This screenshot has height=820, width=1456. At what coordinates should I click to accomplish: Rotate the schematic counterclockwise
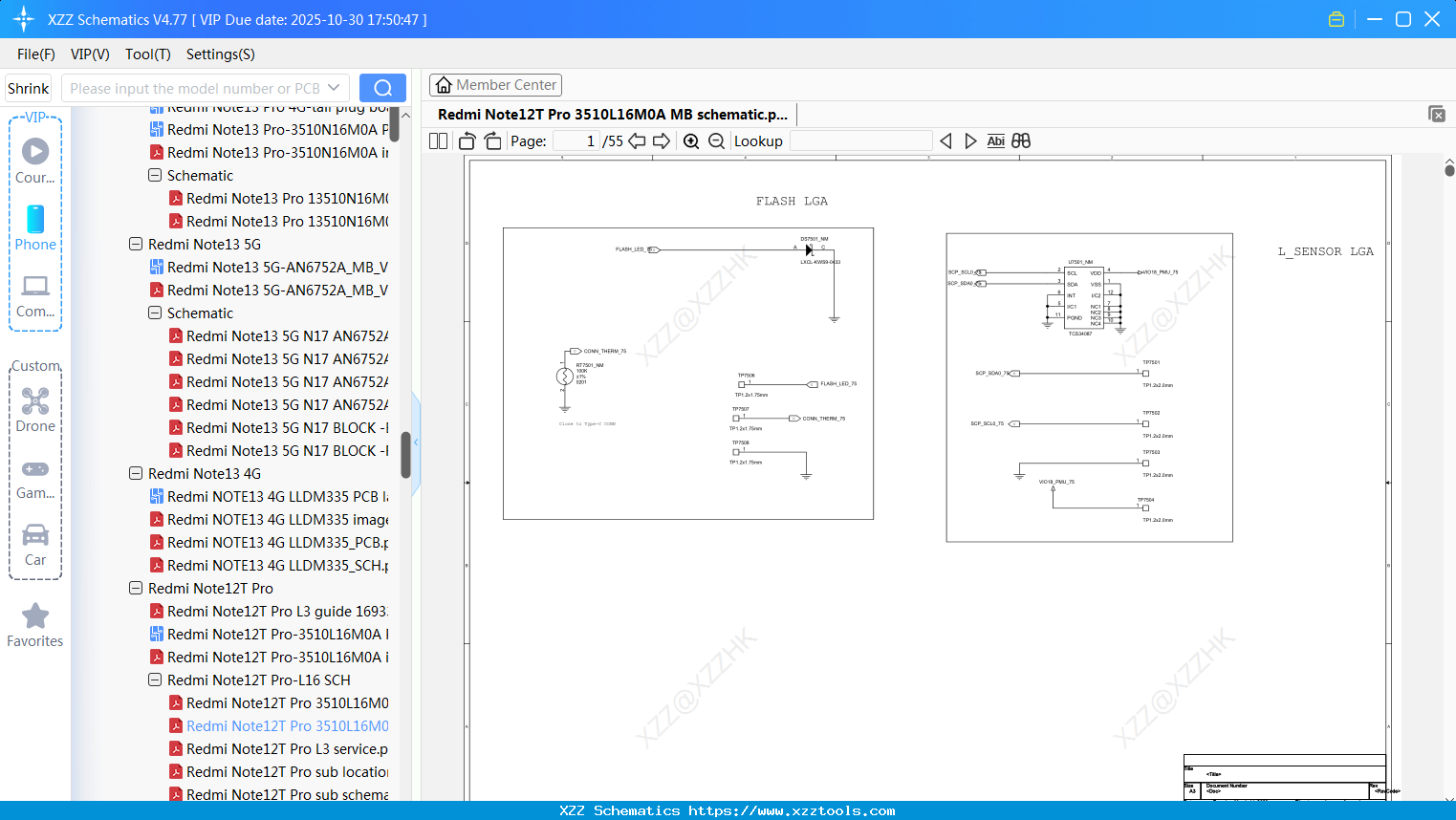(x=466, y=140)
